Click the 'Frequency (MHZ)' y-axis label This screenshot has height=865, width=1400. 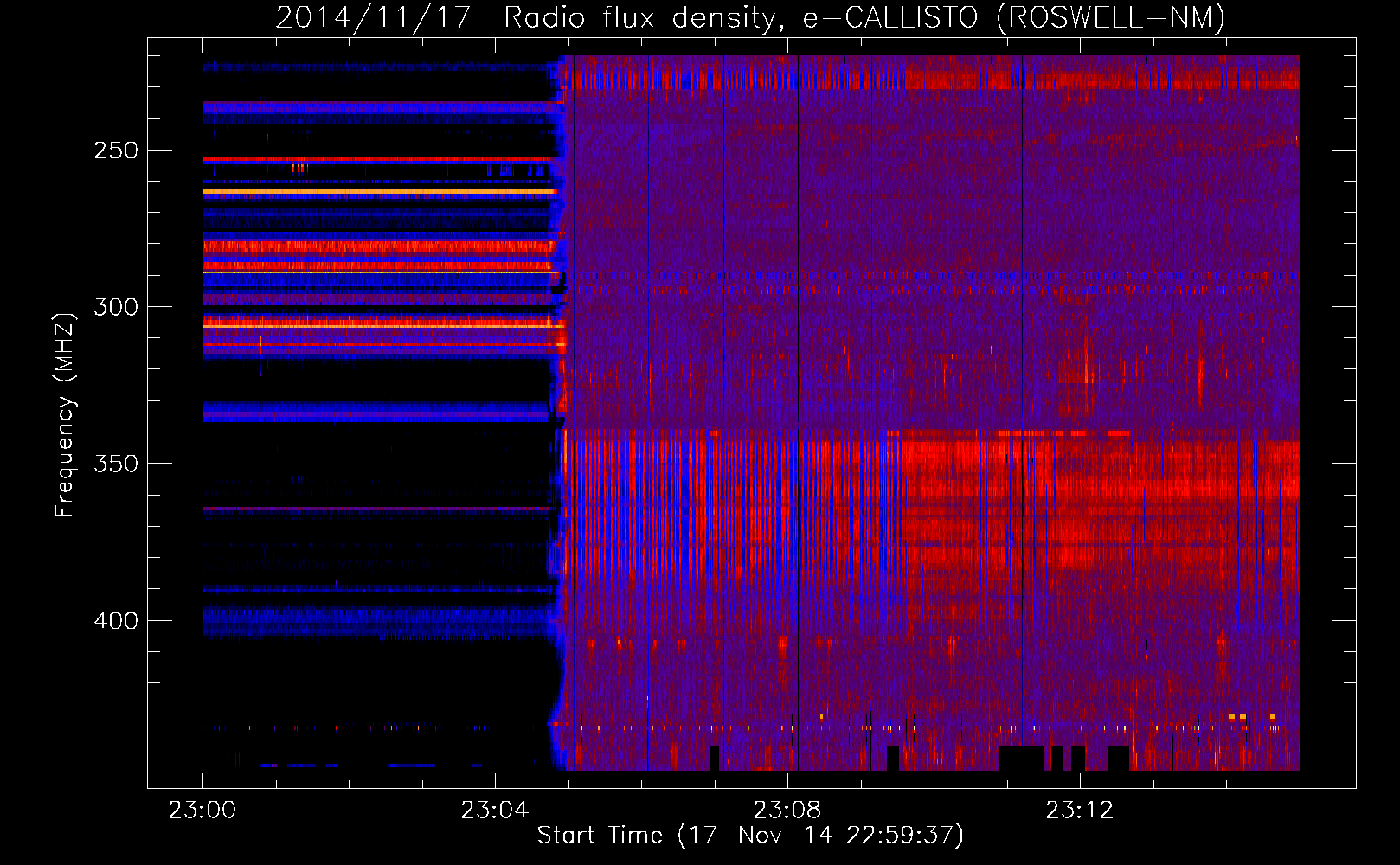click(65, 415)
